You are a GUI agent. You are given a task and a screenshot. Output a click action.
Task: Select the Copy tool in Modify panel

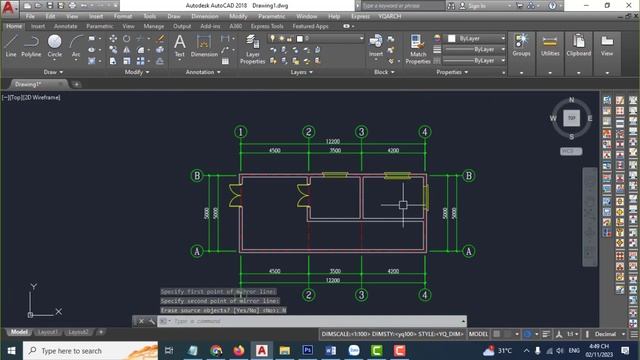(x=113, y=50)
